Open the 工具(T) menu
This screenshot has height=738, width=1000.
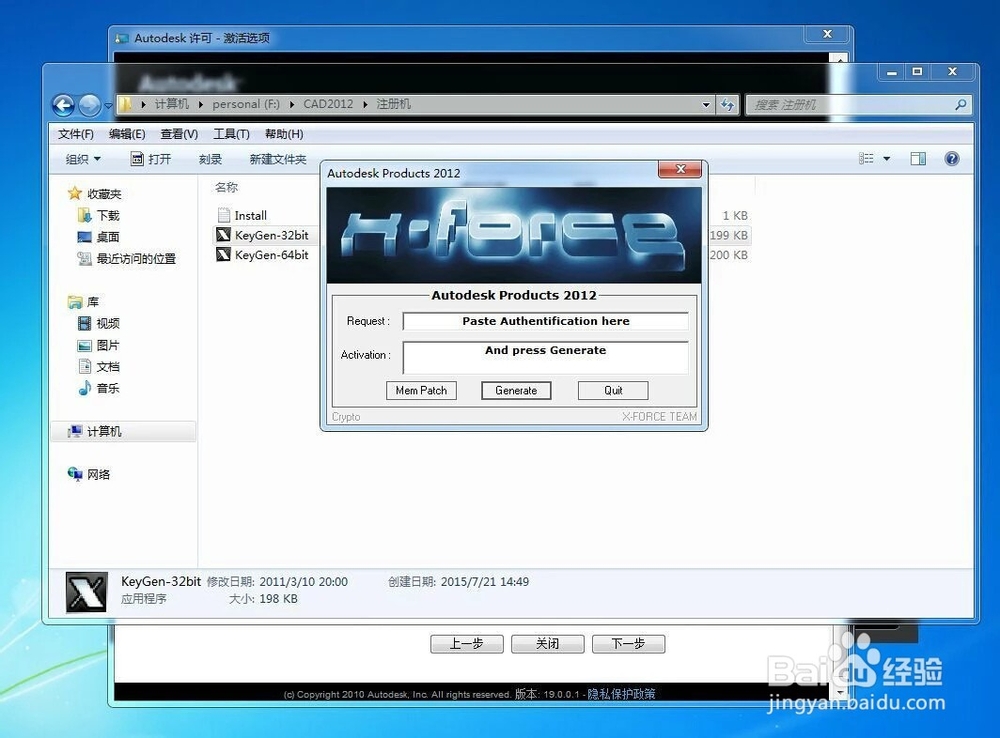click(231, 134)
